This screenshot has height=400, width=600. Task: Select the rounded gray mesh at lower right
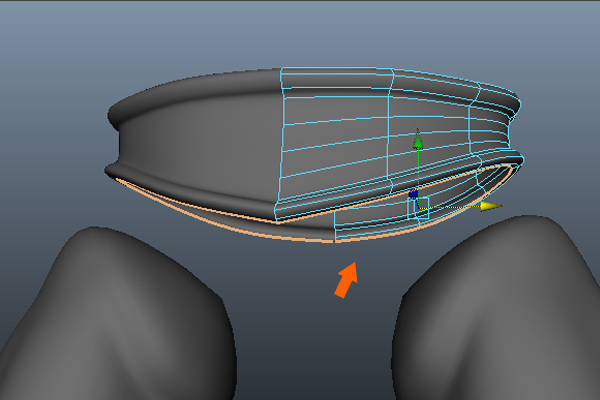point(497,310)
